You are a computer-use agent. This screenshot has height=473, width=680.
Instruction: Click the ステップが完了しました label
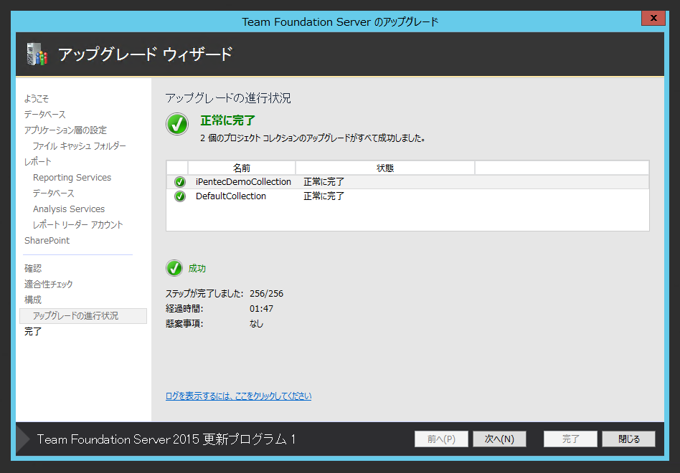tap(204, 294)
